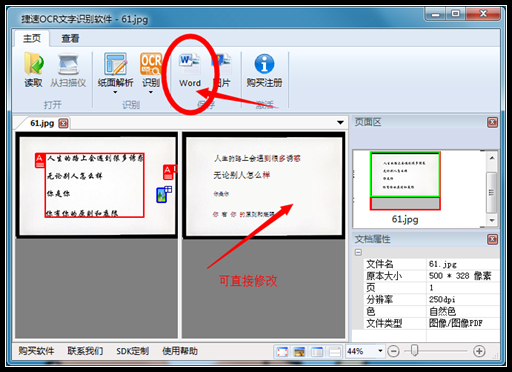Viewport: 512px width, 372px height.
Task: Click the 文件类型 value 图像/图像PDF
Action: (x=456, y=323)
